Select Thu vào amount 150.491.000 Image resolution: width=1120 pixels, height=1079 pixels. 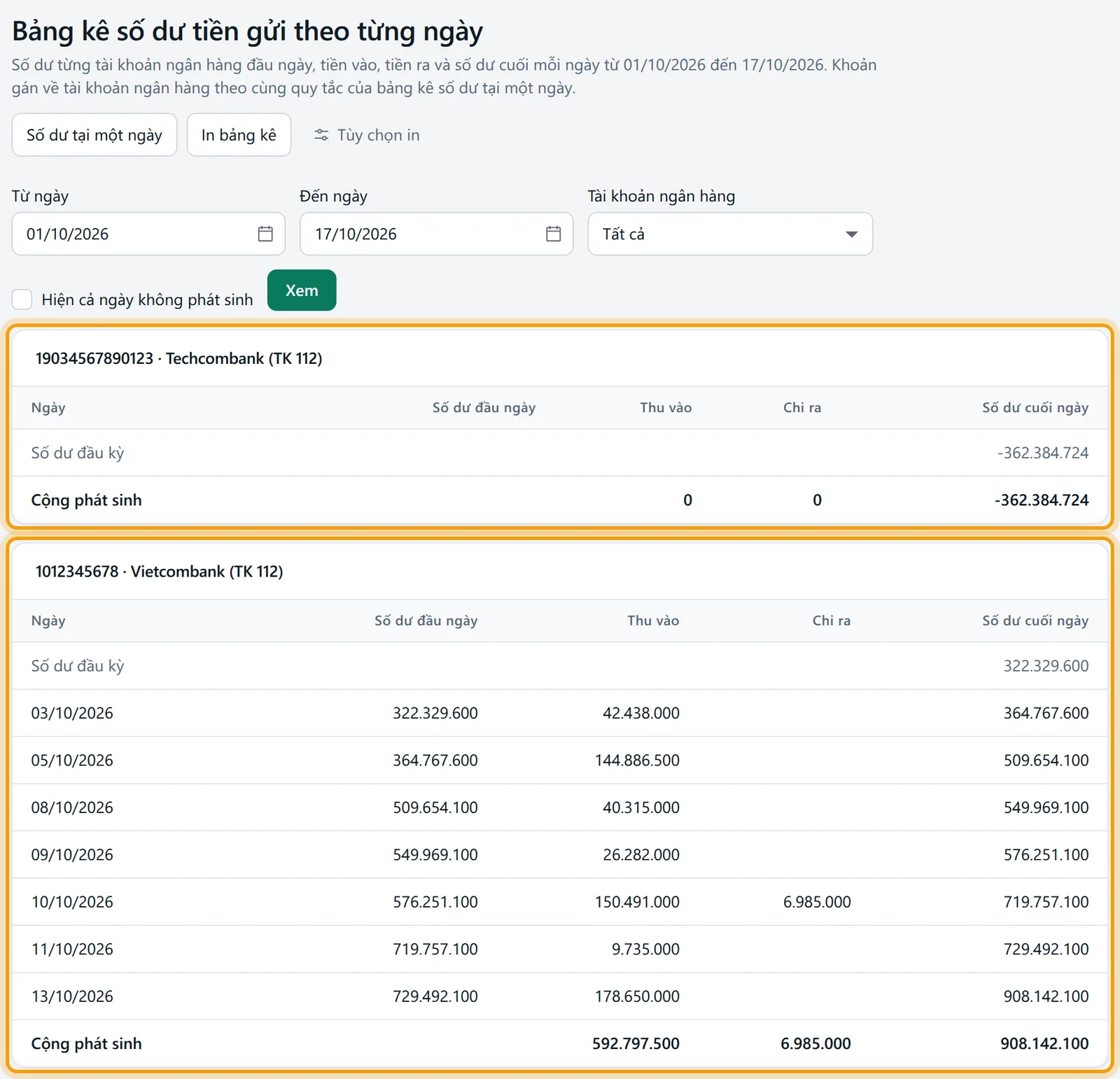click(x=637, y=902)
